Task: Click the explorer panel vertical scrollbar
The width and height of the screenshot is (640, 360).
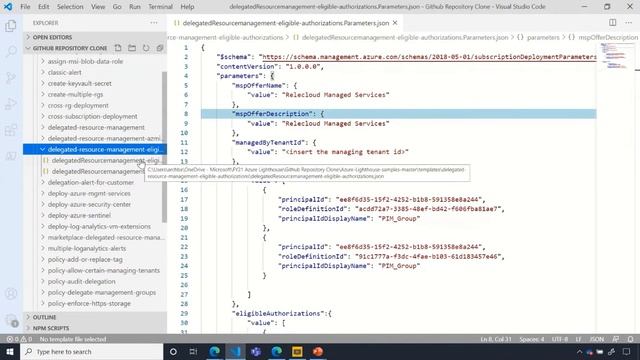Action: click(x=164, y=147)
